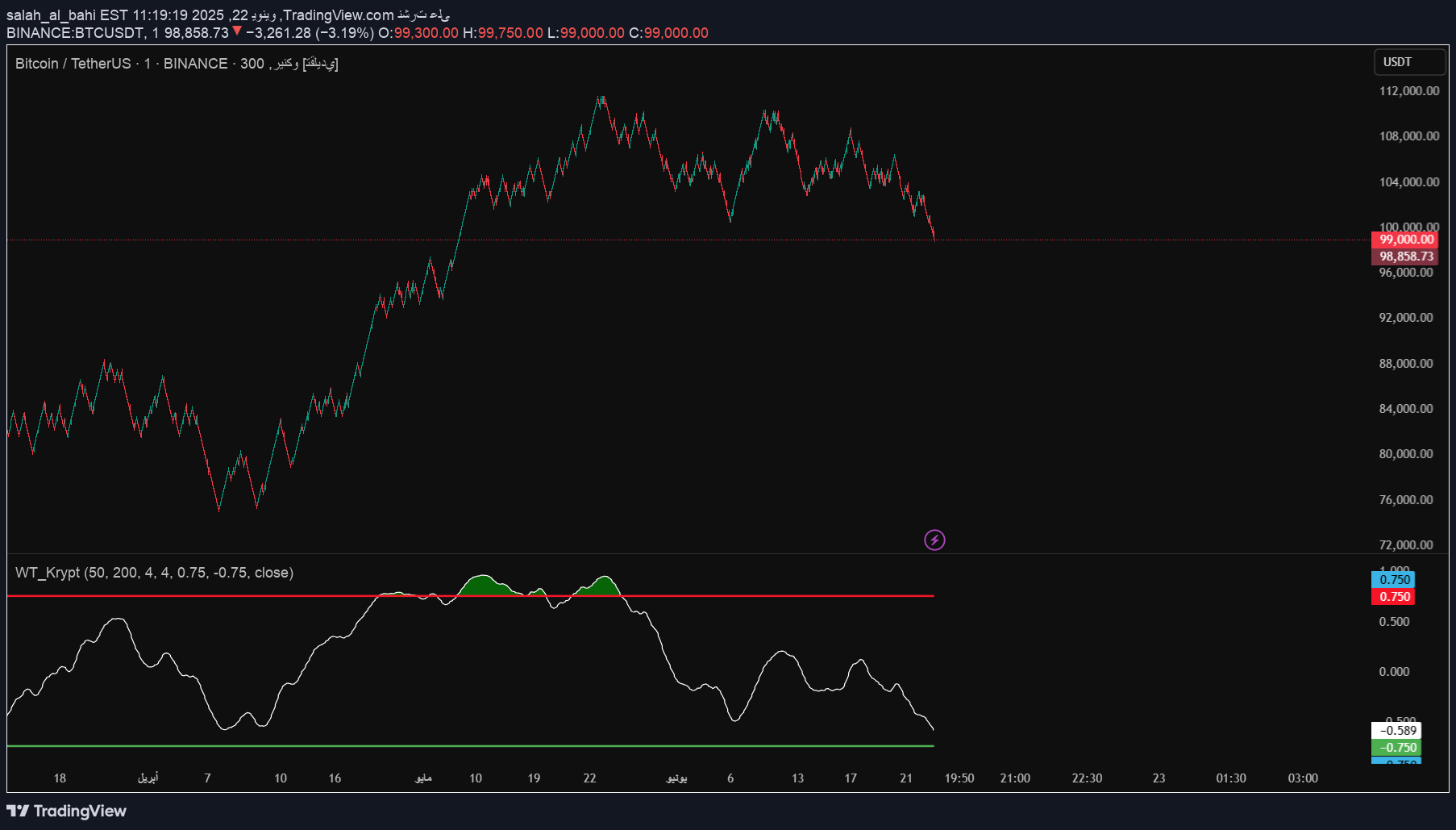Click the BINANCE:BTCUSDT symbol in header
The image size is (1456, 830).
[x=76, y=33]
